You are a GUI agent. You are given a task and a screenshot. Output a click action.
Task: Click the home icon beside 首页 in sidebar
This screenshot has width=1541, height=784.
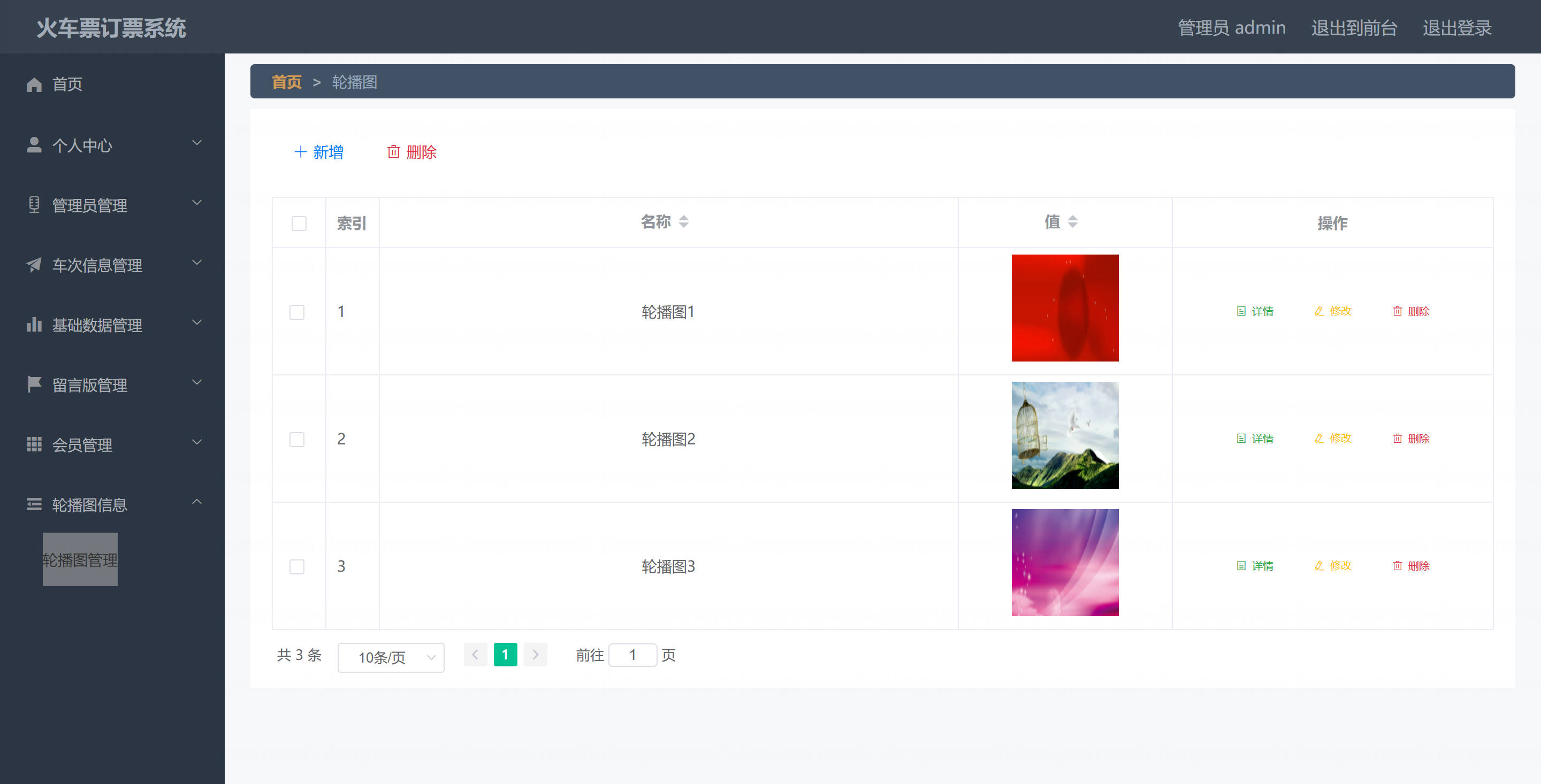[34, 84]
